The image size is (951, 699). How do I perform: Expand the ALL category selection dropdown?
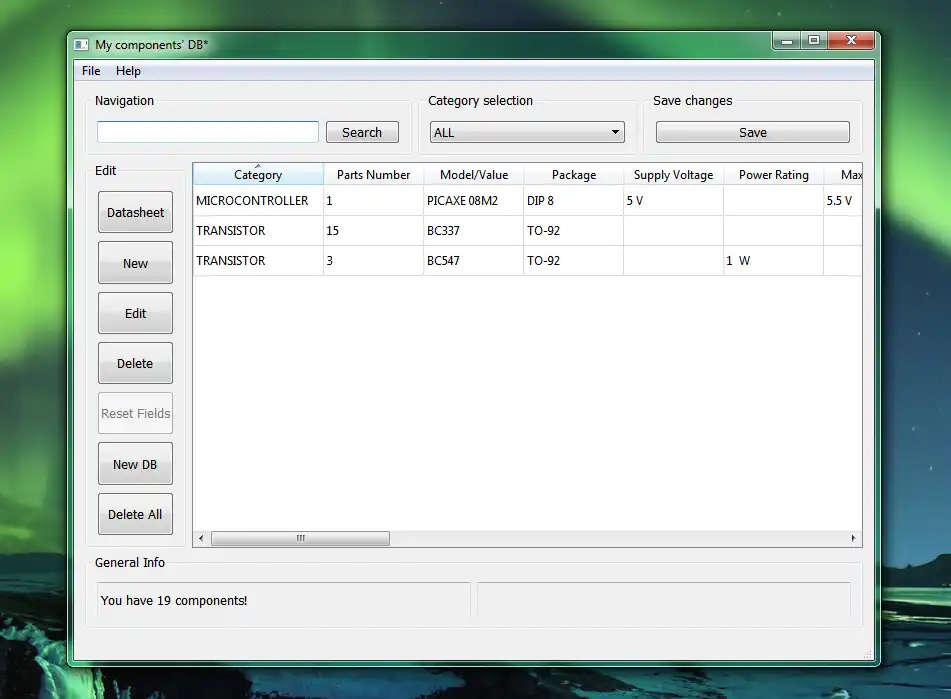(x=527, y=132)
